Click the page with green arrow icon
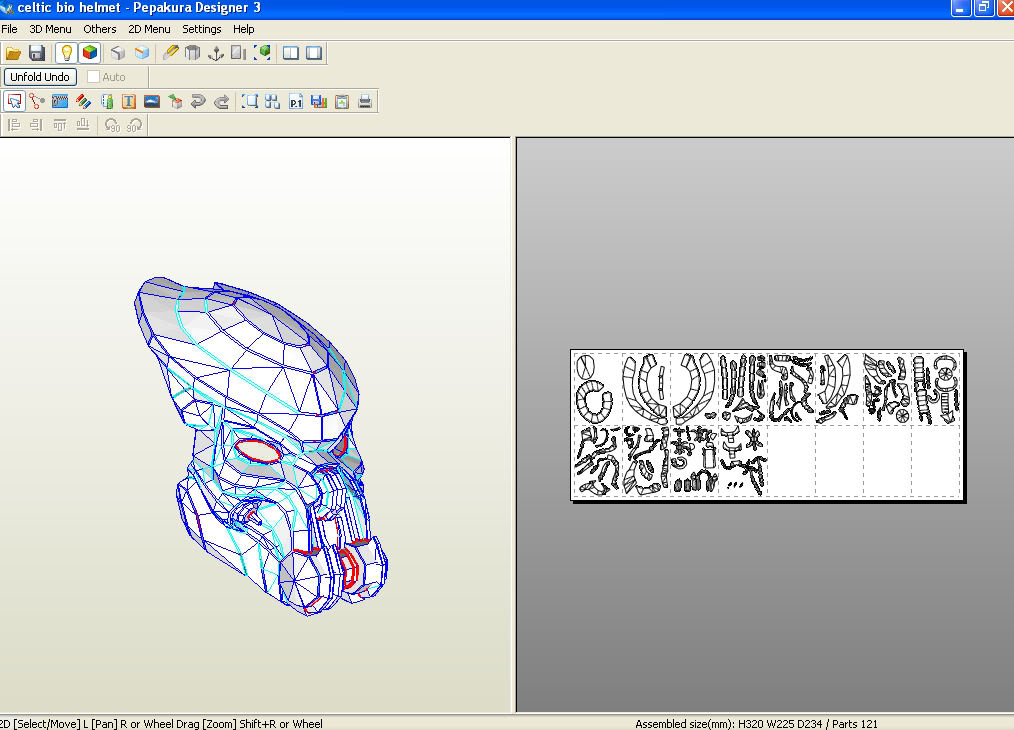 (x=342, y=102)
